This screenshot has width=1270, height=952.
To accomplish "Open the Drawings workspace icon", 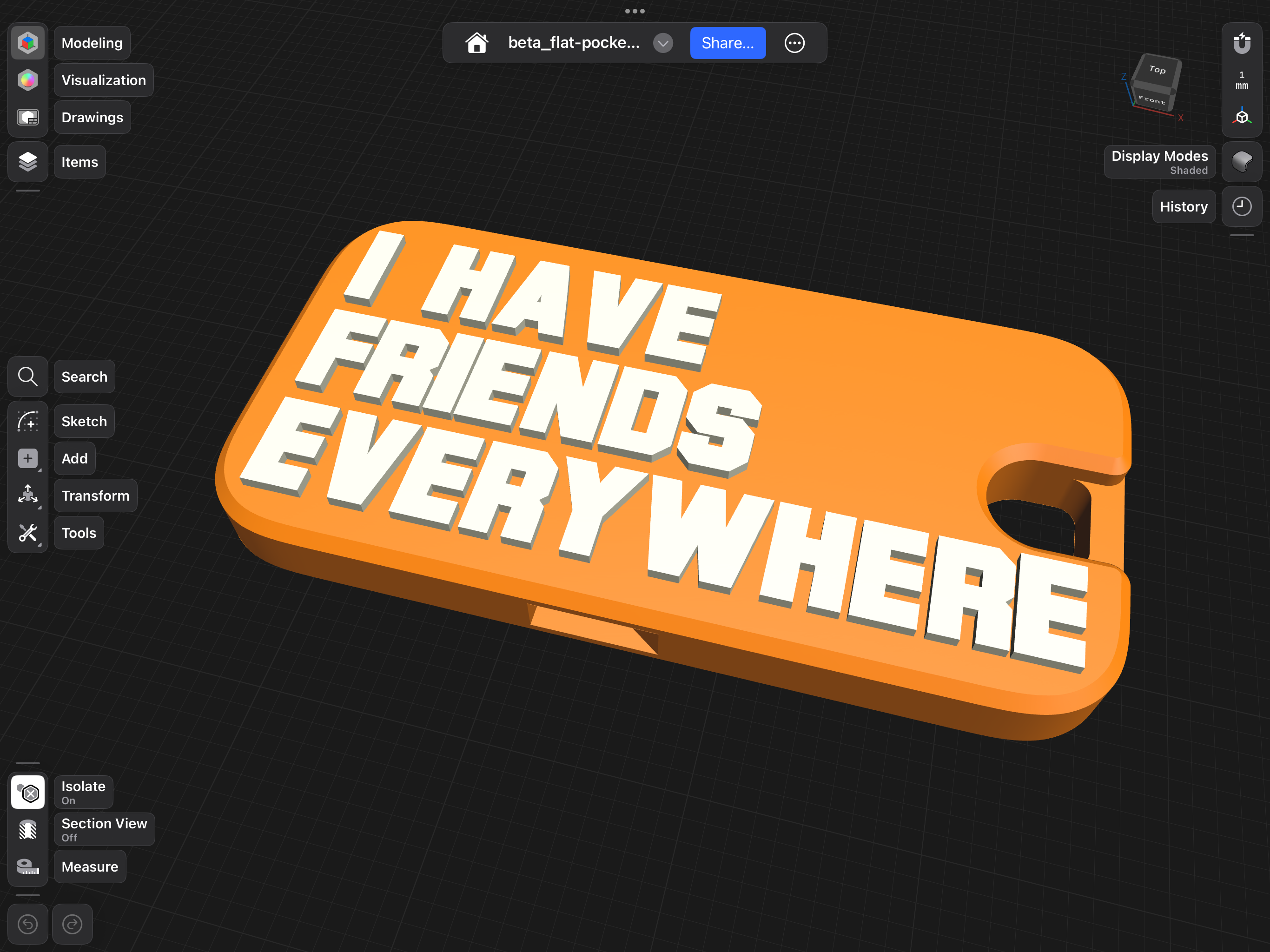I will [27, 117].
